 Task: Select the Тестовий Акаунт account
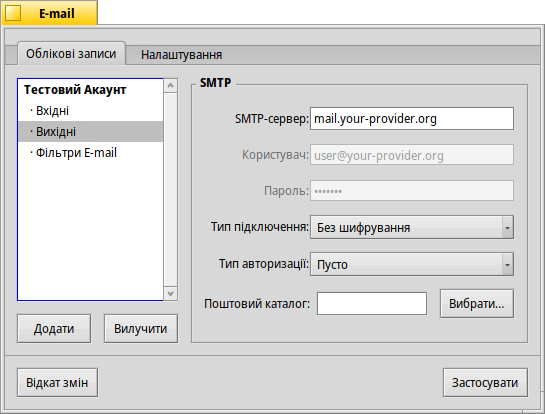tap(90, 90)
